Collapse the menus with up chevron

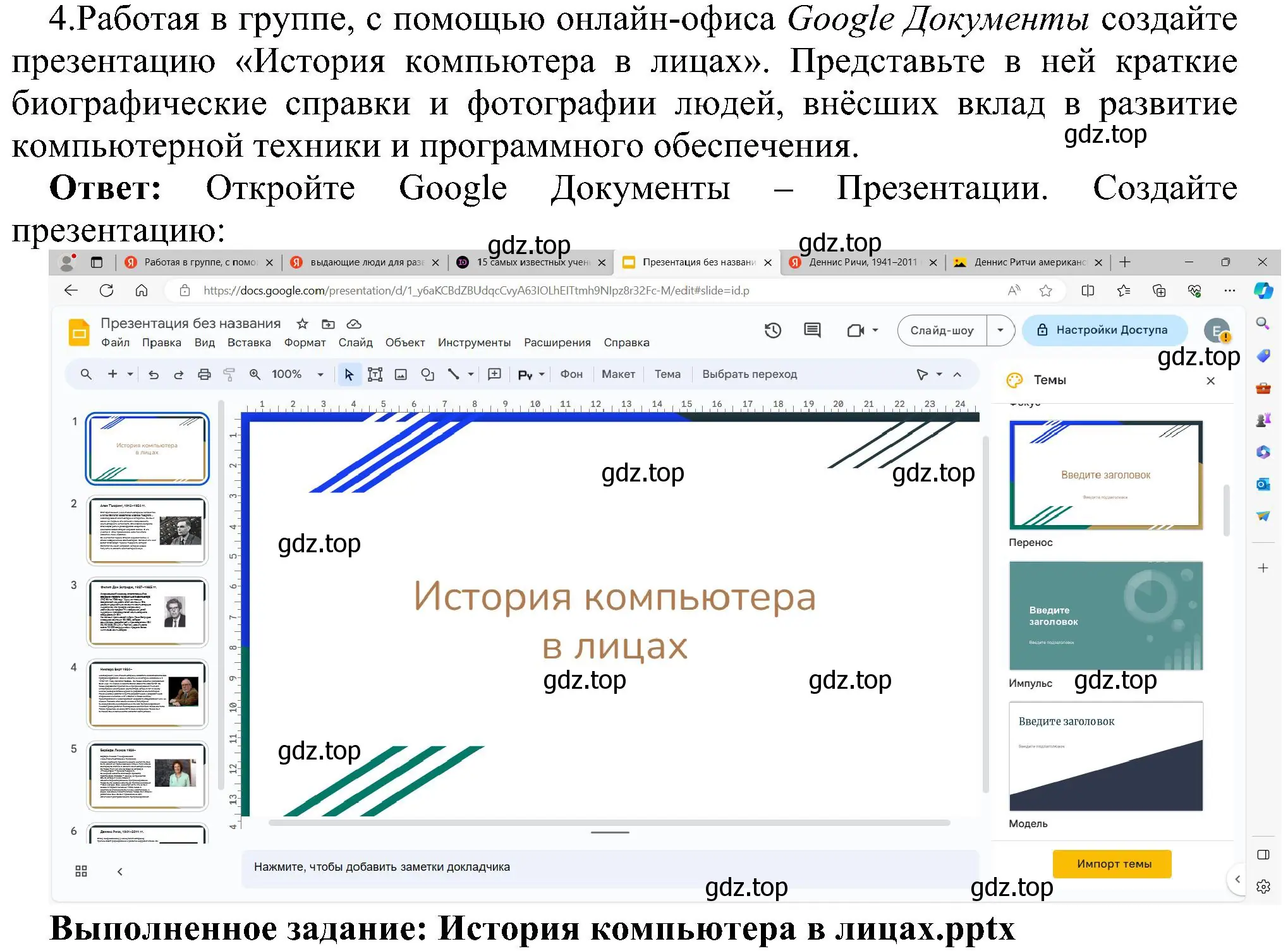[x=957, y=375]
